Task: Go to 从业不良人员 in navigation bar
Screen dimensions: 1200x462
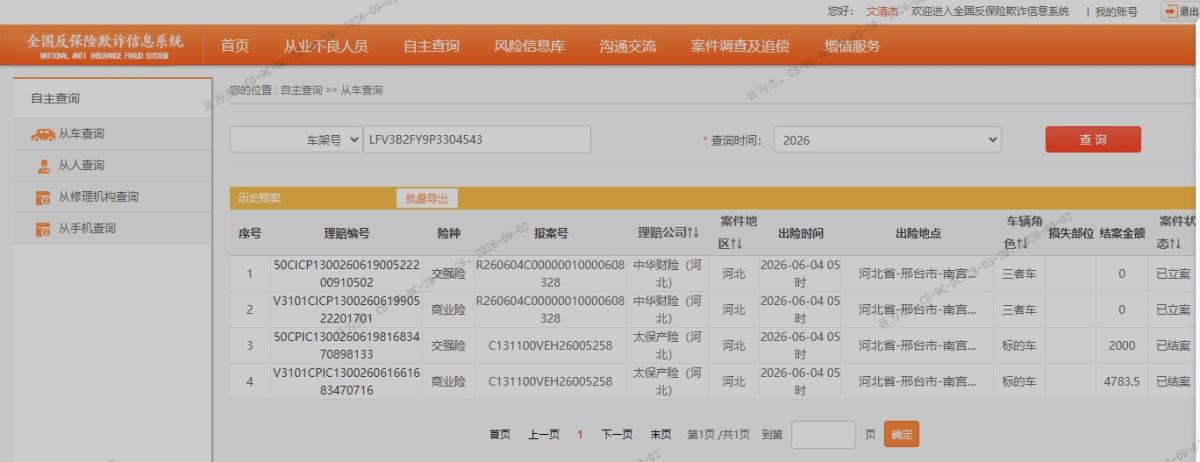Action: pyautogui.click(x=325, y=46)
